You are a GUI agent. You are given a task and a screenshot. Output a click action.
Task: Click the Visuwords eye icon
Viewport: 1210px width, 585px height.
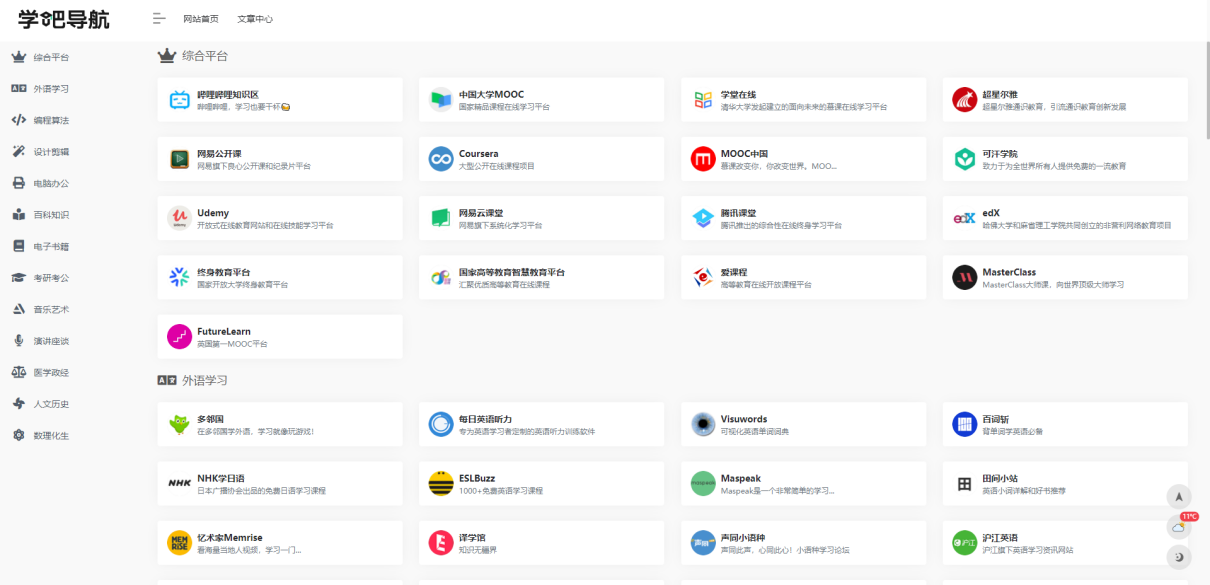pos(703,425)
